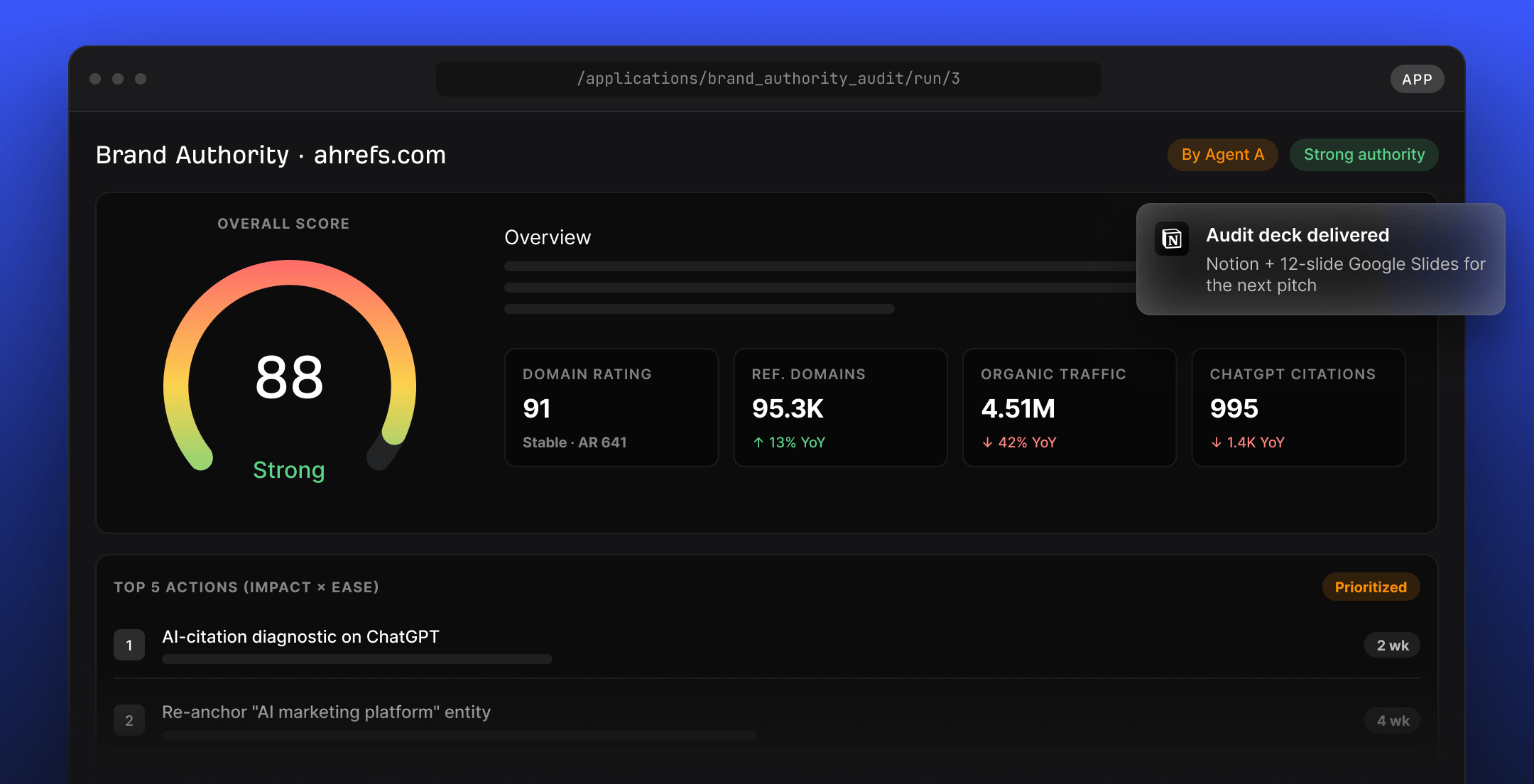The height and width of the screenshot is (784, 1534).
Task: Select the Domain Rating card
Action: [x=611, y=408]
